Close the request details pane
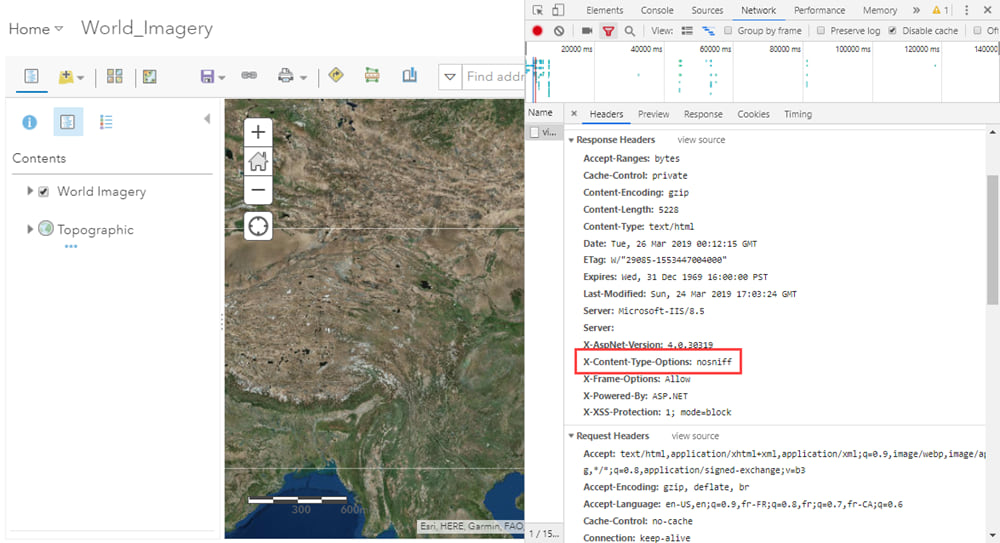Screen dimensions: 1000x543 tap(574, 114)
